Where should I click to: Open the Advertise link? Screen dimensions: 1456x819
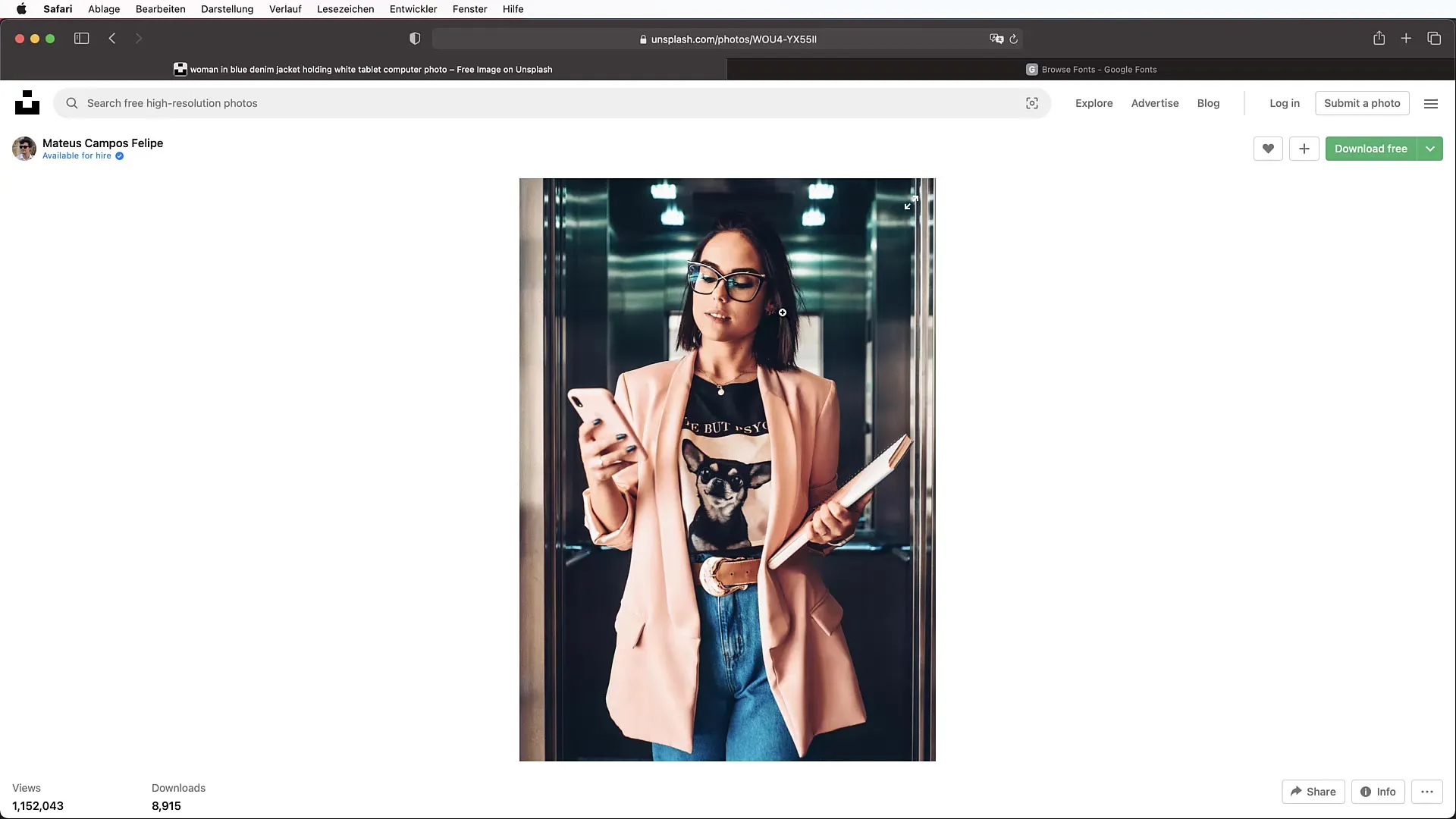click(x=1155, y=103)
